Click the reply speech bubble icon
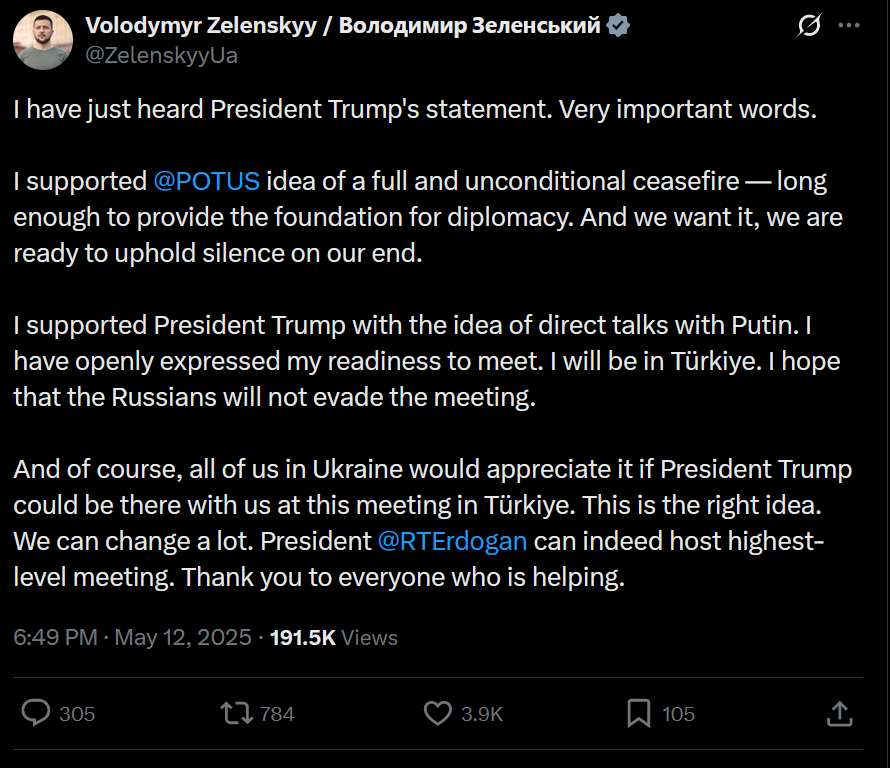 [36, 713]
